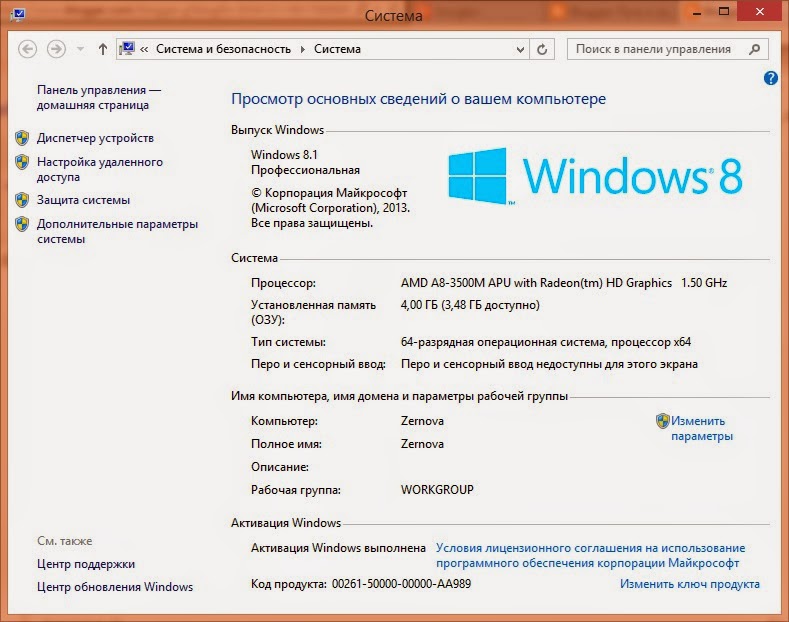Click the System window title bar icon
This screenshot has width=789, height=622.
click(x=19, y=14)
